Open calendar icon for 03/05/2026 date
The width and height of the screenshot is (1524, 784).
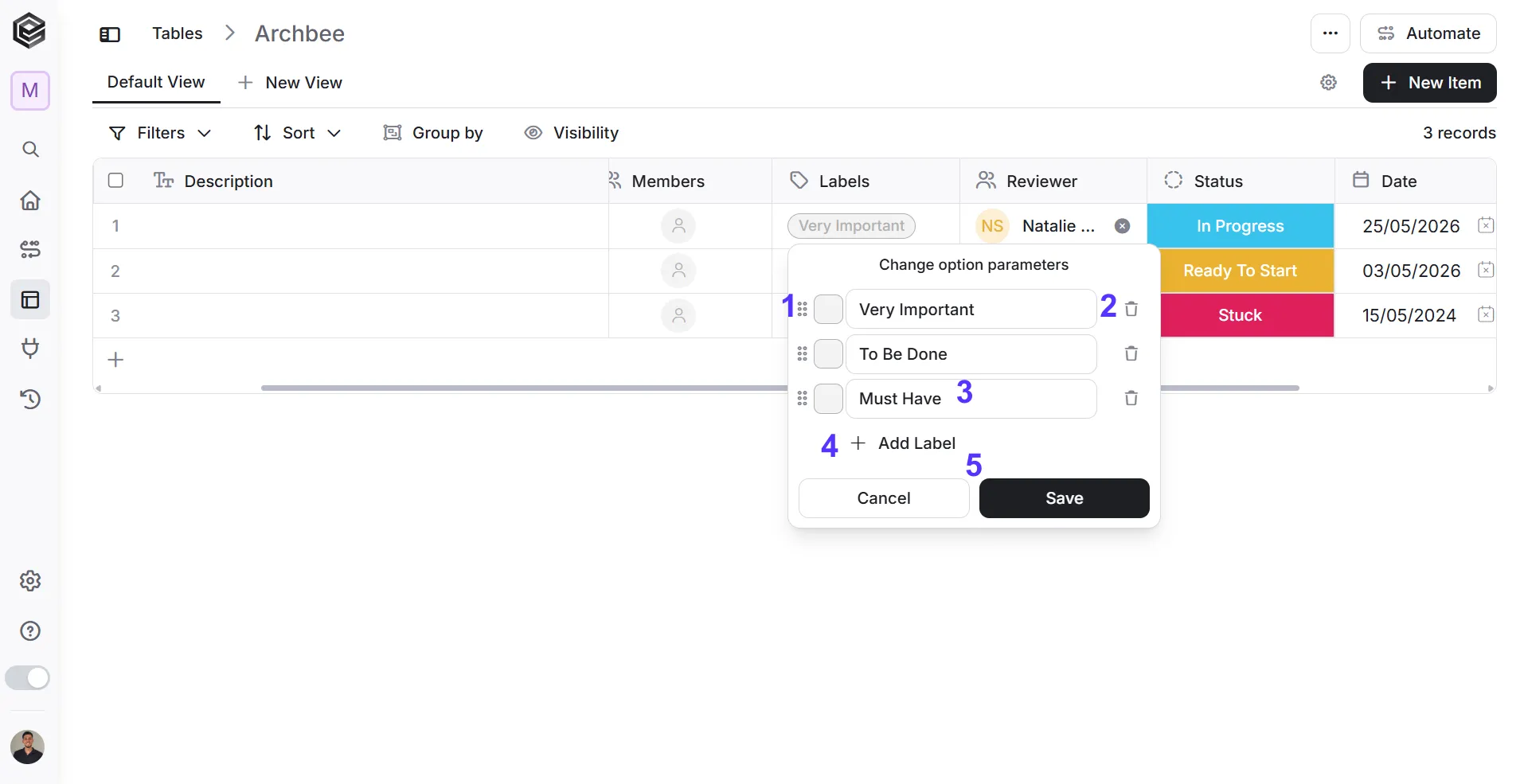pos(1485,270)
